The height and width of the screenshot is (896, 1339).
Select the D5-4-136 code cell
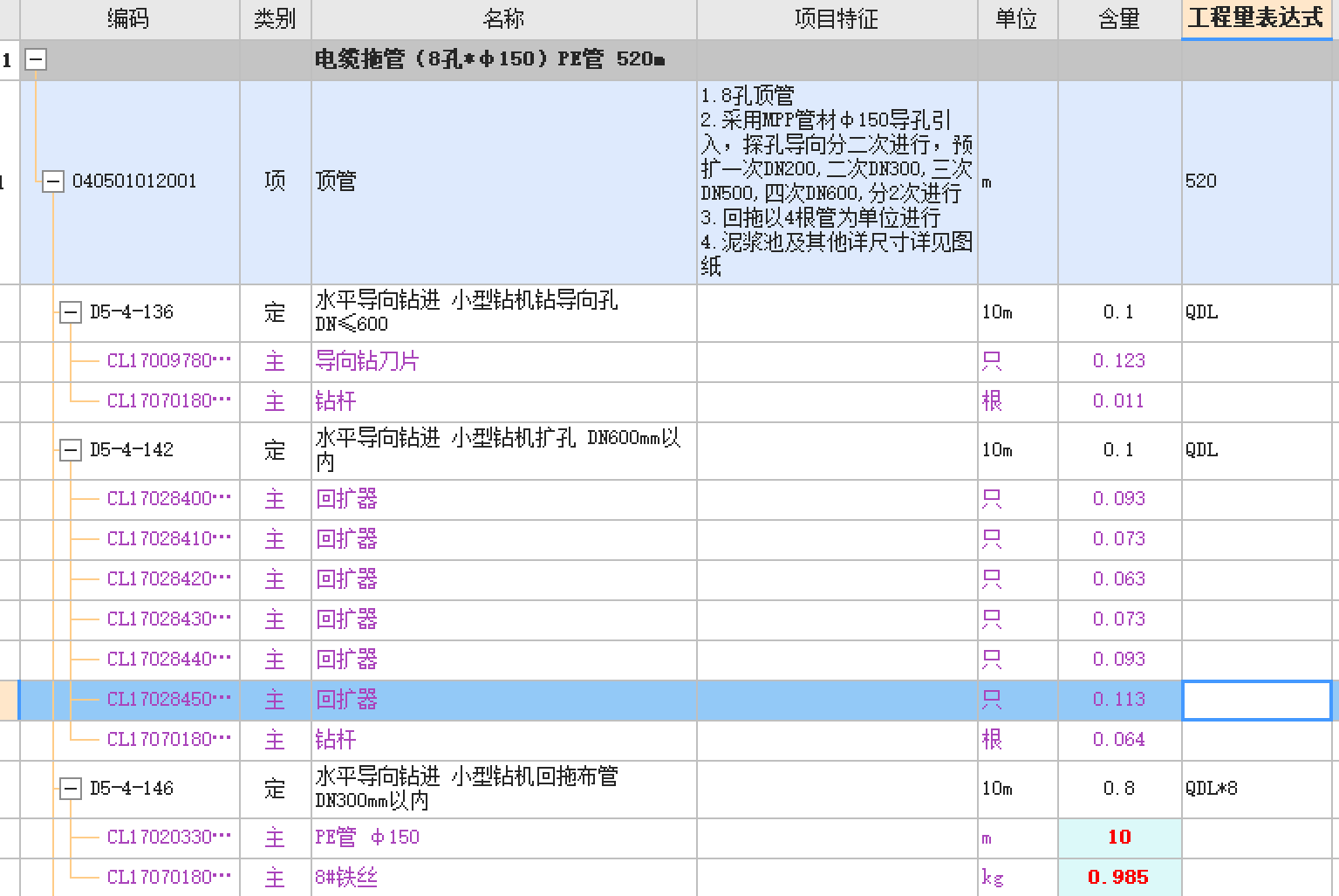point(132,312)
